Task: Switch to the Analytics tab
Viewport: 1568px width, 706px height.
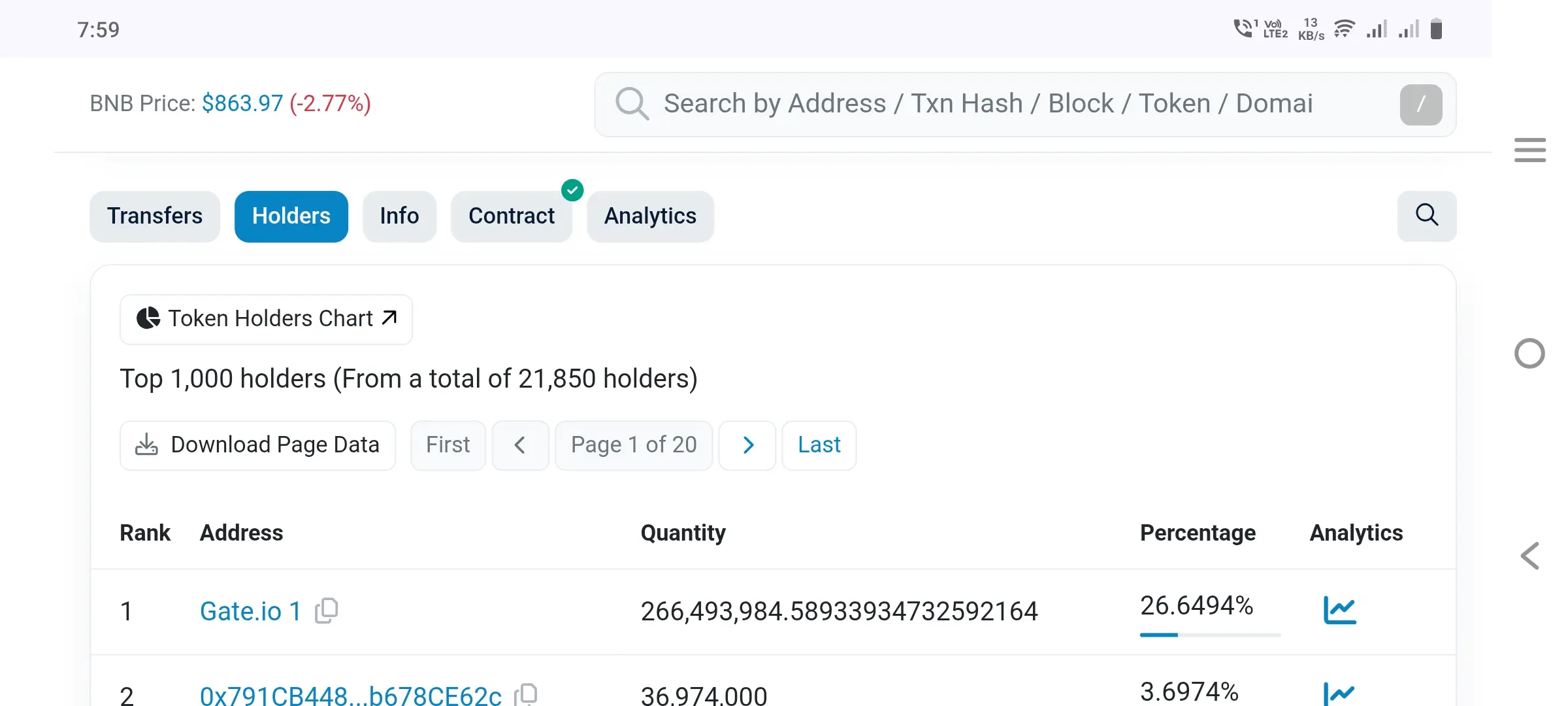Action: point(650,216)
